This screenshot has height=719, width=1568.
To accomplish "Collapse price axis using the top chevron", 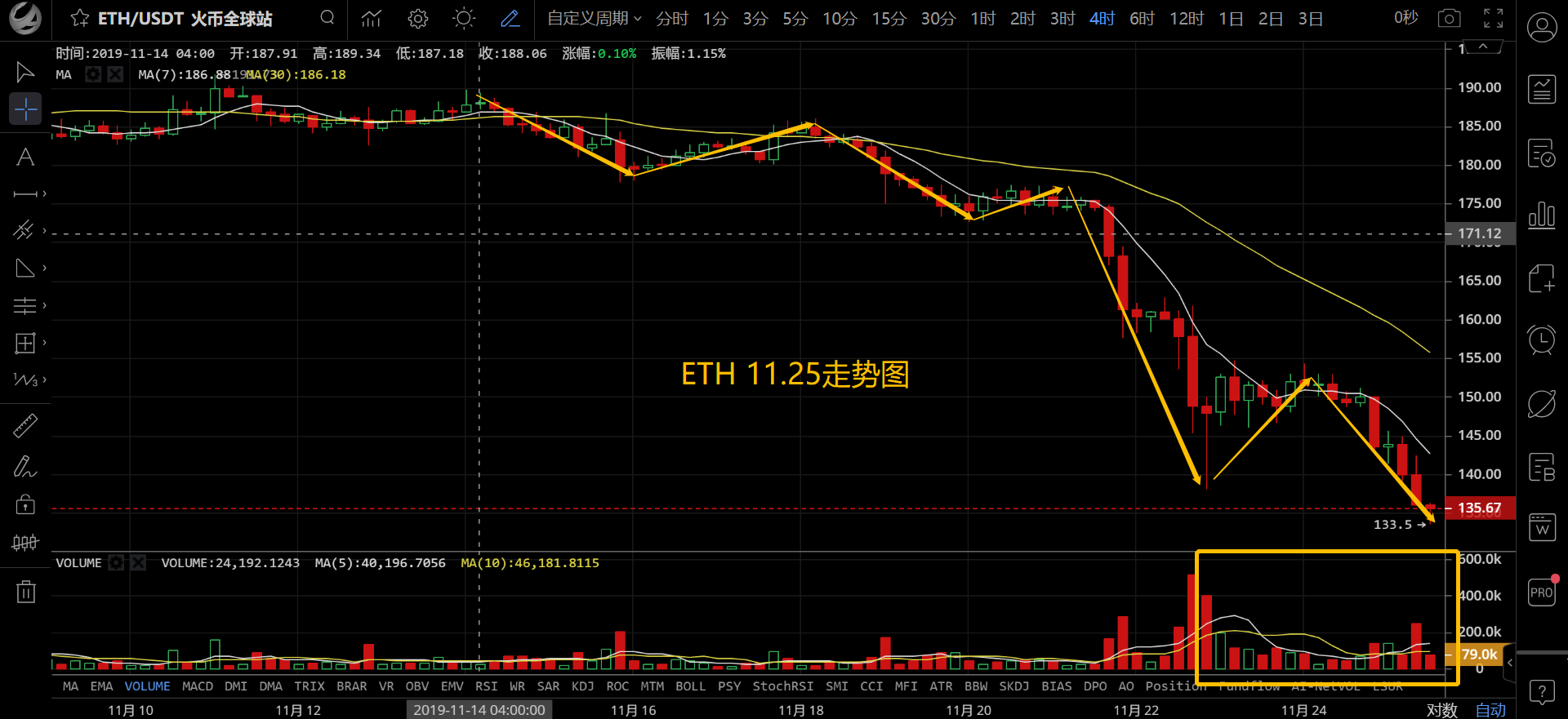I will (x=1484, y=47).
